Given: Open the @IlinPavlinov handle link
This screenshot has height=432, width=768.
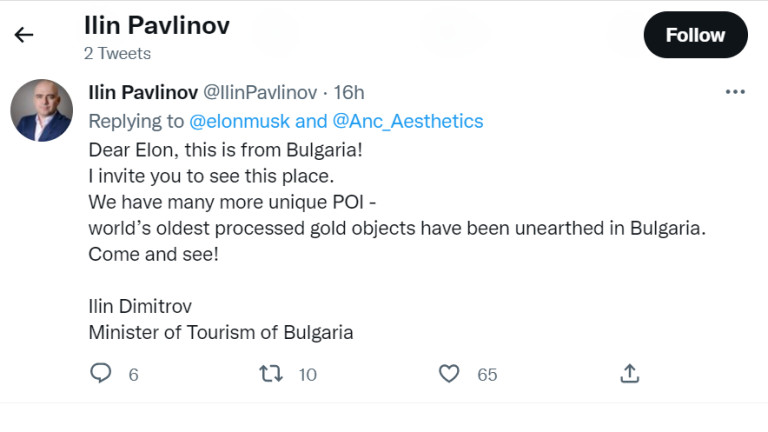Looking at the screenshot, I should point(260,92).
